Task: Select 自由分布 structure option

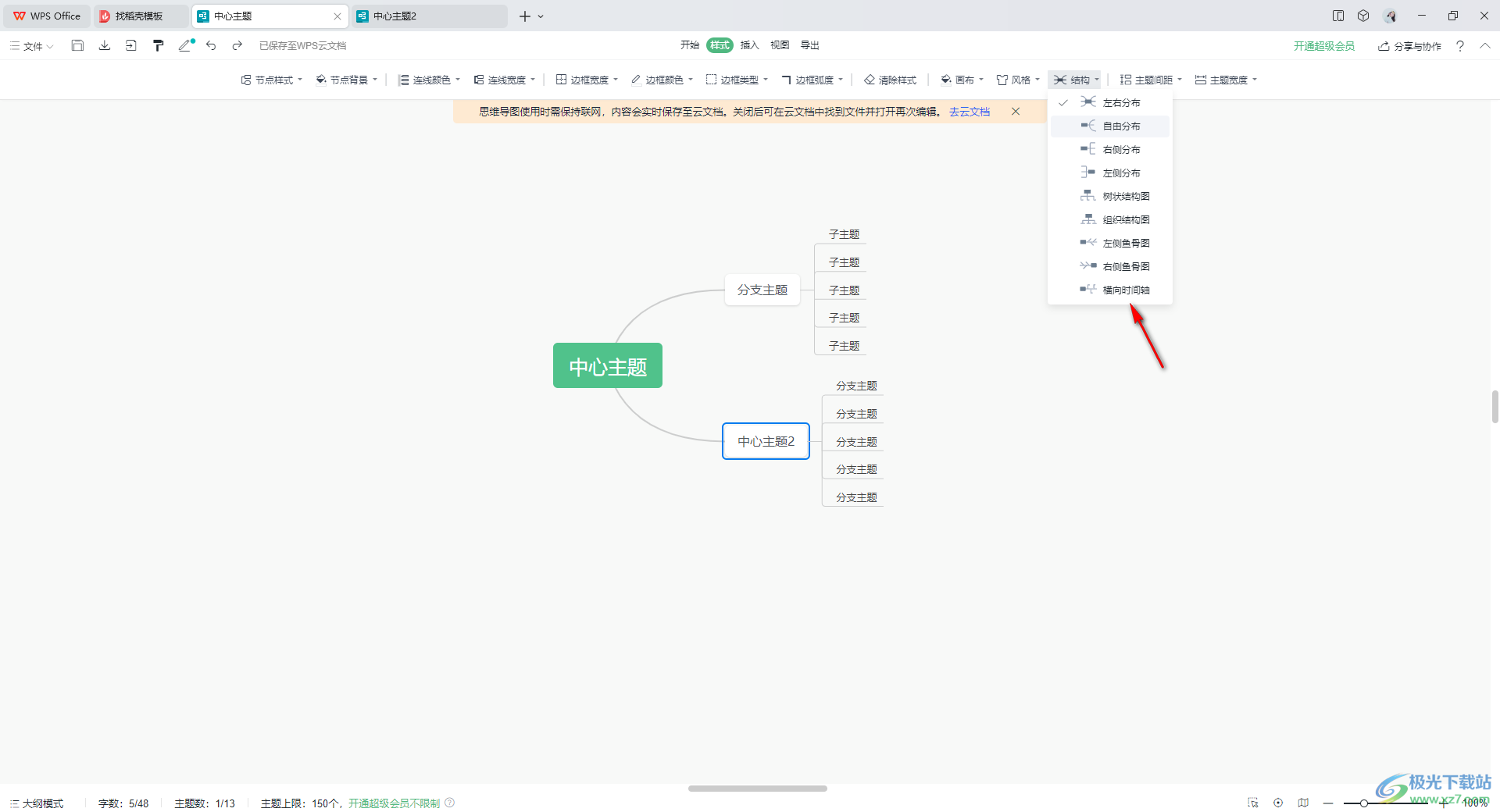Action: pos(1110,126)
